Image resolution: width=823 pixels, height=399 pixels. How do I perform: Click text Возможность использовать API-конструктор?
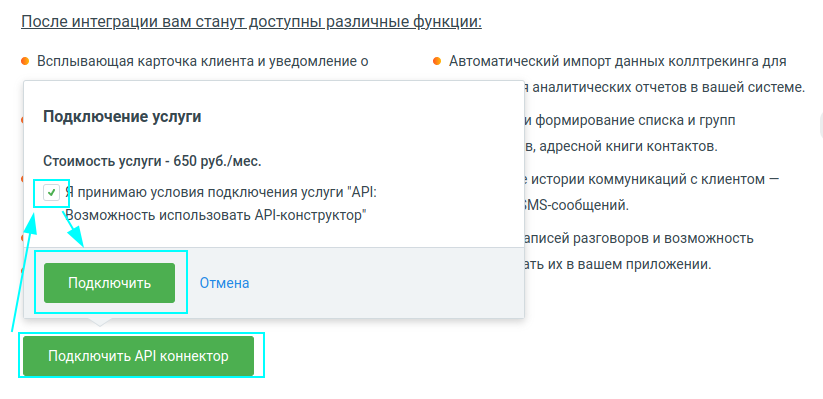[215, 215]
